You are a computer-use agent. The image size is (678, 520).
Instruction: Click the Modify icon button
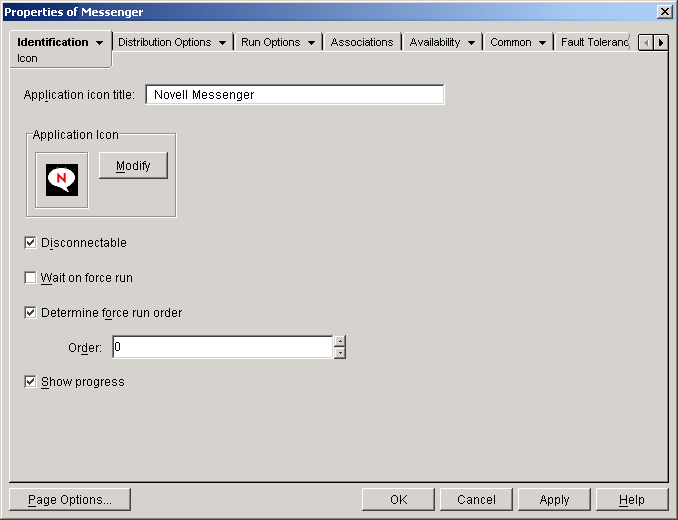coord(133,166)
